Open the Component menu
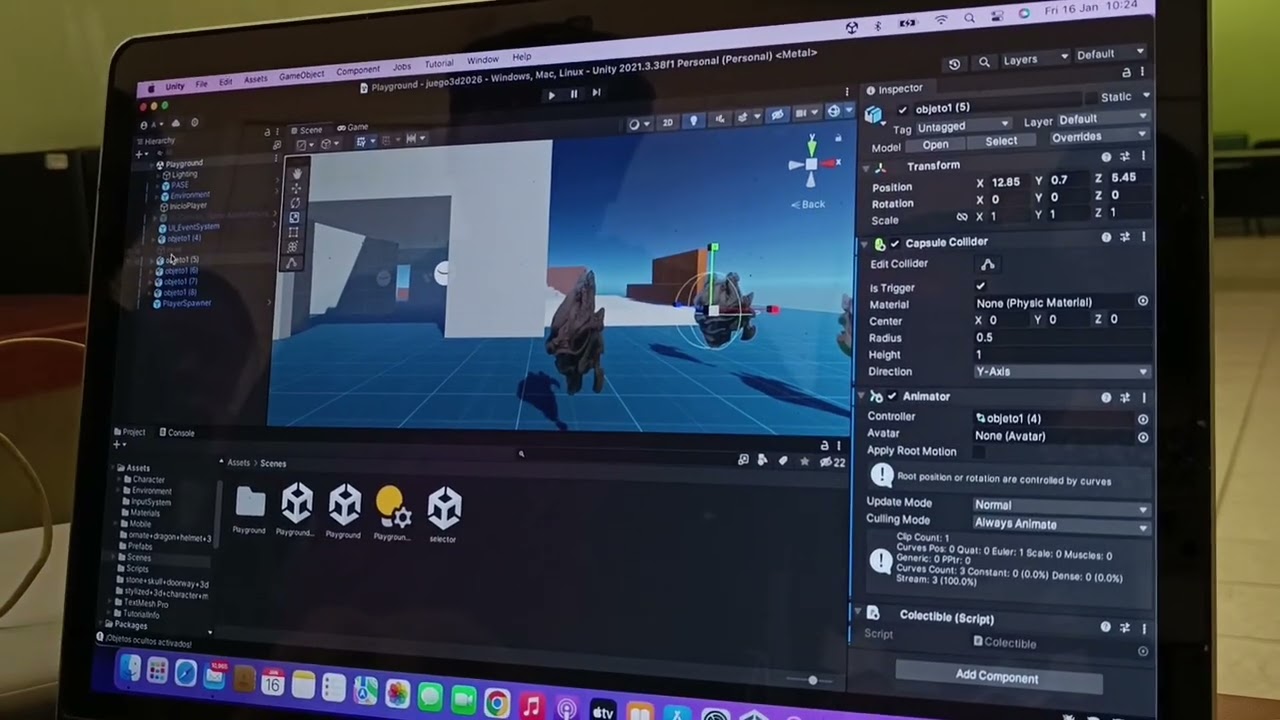This screenshot has height=720, width=1280. coord(358,71)
